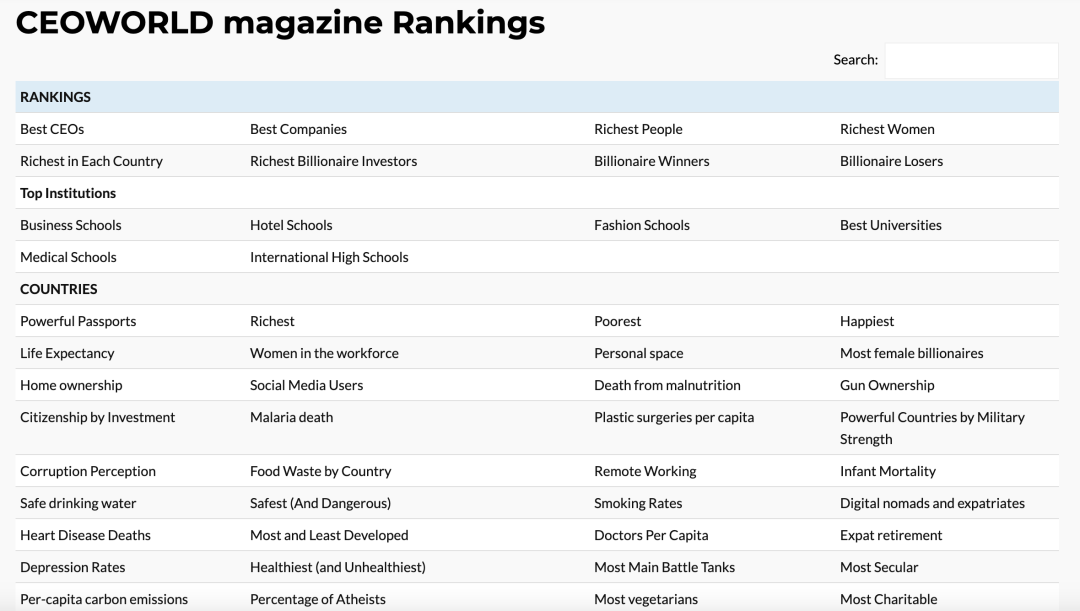This screenshot has width=1080, height=611.
Task: Open Richest Women ranking
Action: (887, 129)
